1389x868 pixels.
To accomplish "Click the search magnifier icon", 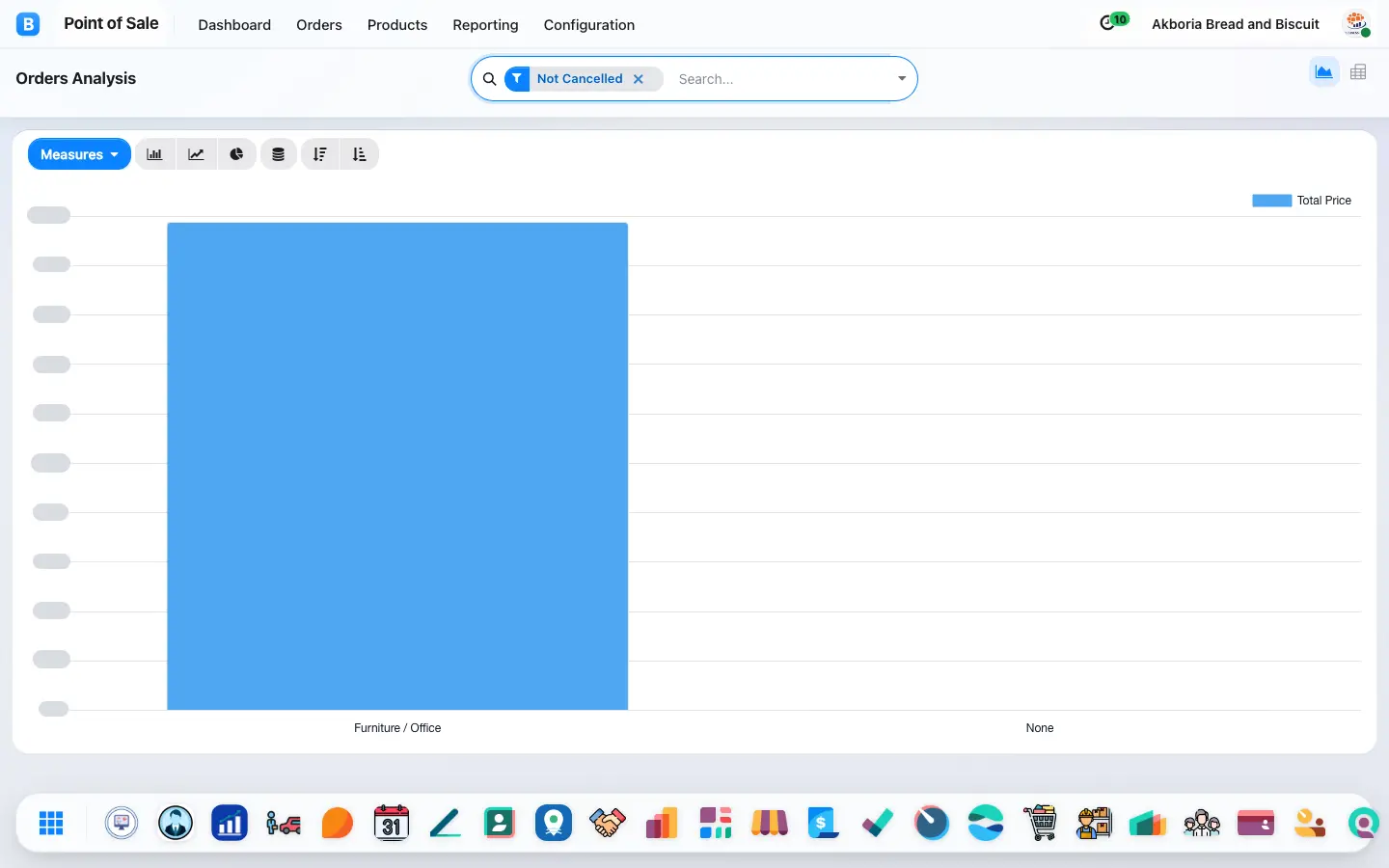I will pos(489,79).
